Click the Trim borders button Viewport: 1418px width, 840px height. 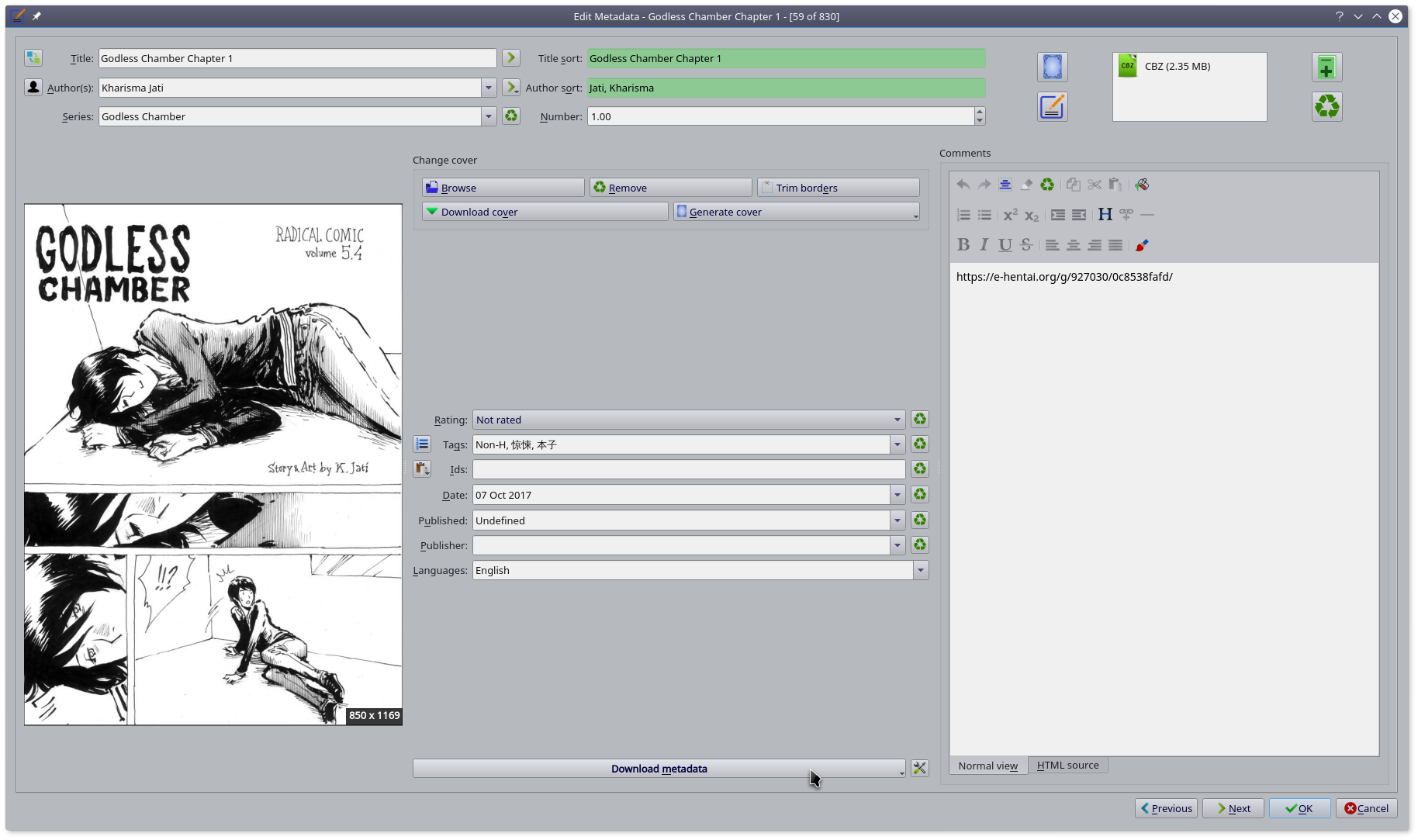[x=838, y=188]
